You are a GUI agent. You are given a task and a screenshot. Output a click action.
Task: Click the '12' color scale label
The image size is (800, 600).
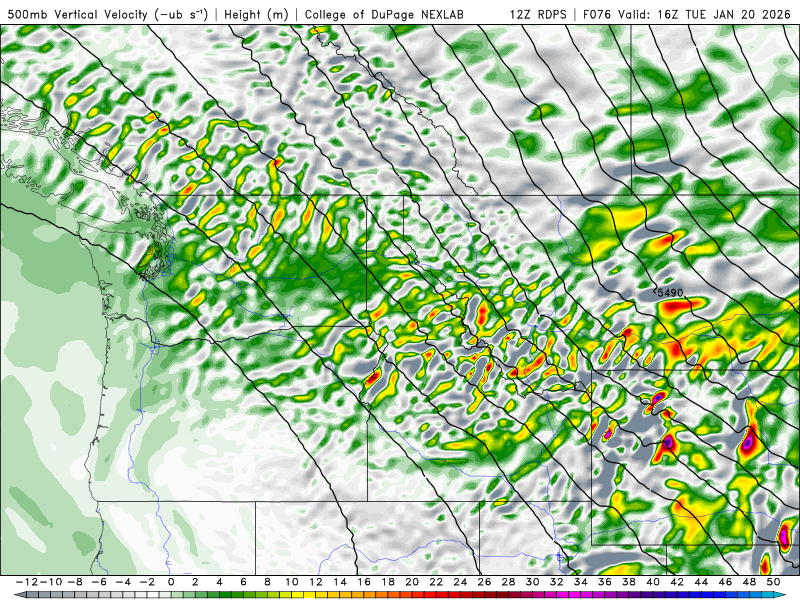(x=316, y=582)
